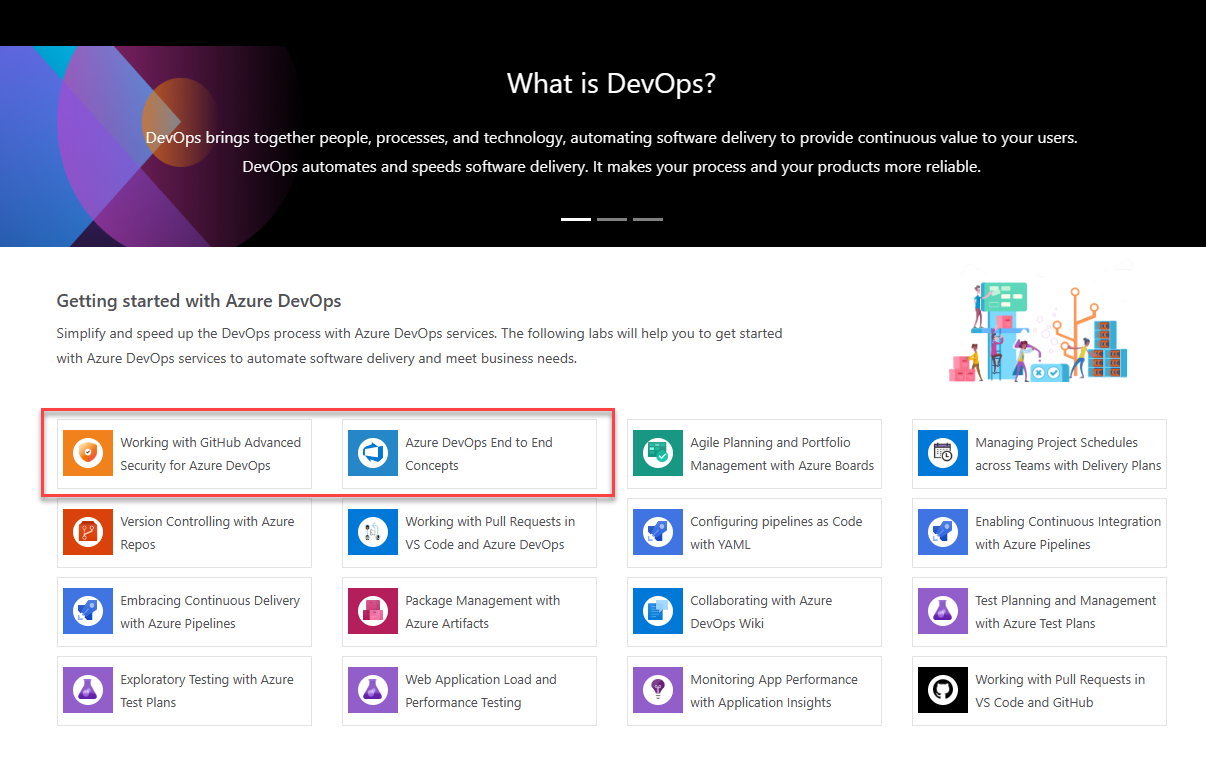Click the black GitHub octocat icon
Viewport: 1206px width, 758px height.
943,691
